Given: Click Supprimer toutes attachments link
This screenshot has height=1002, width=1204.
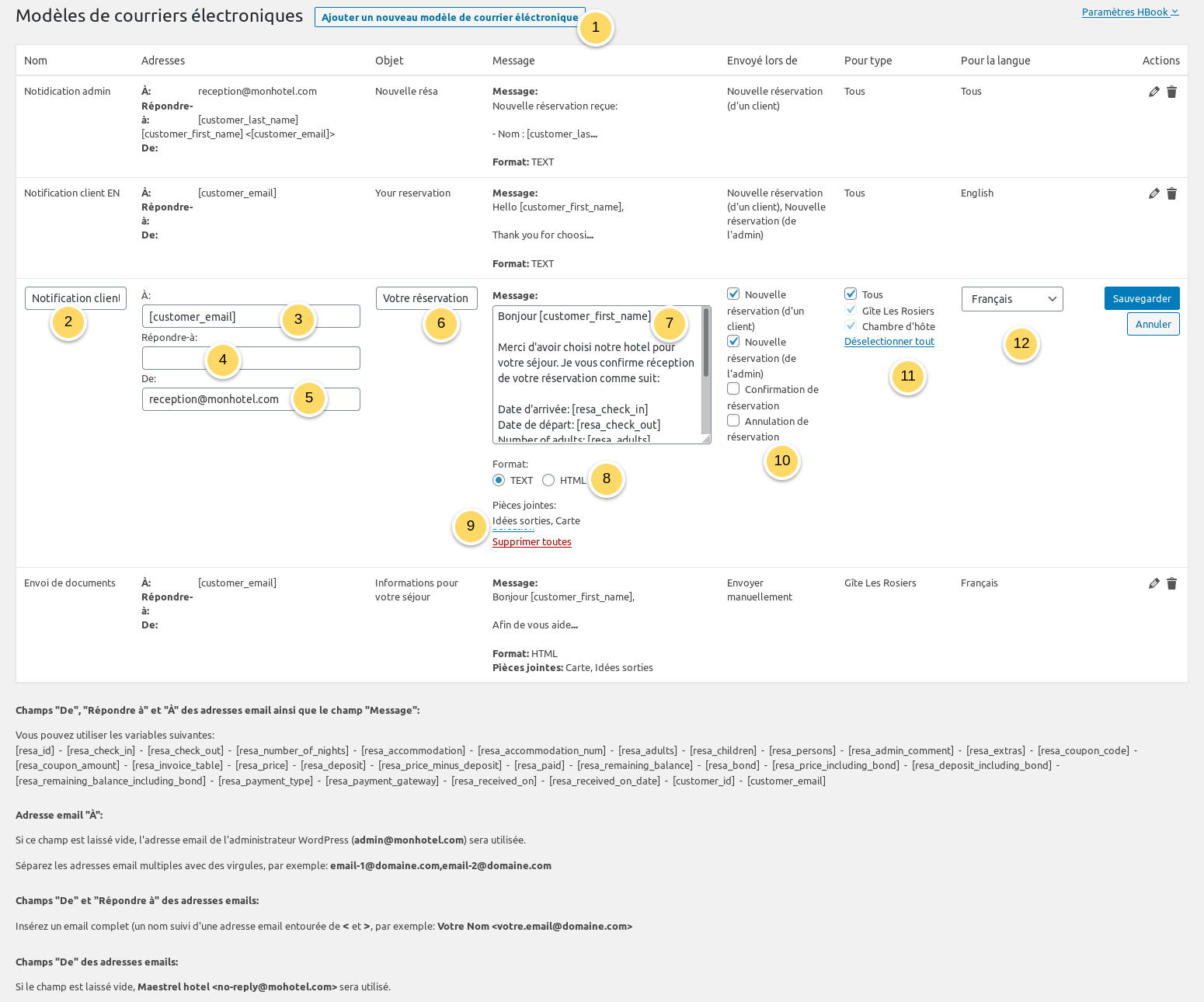Looking at the screenshot, I should tap(531, 542).
